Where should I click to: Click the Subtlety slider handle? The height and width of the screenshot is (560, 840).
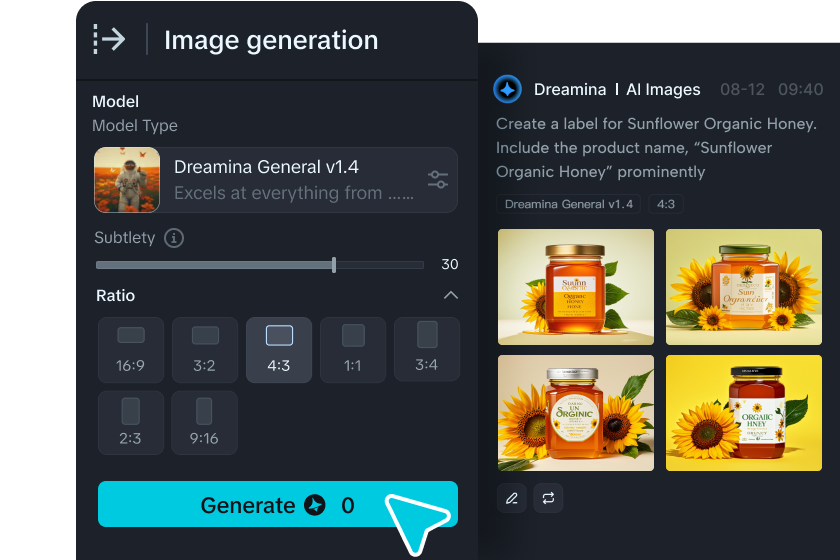coord(334,265)
